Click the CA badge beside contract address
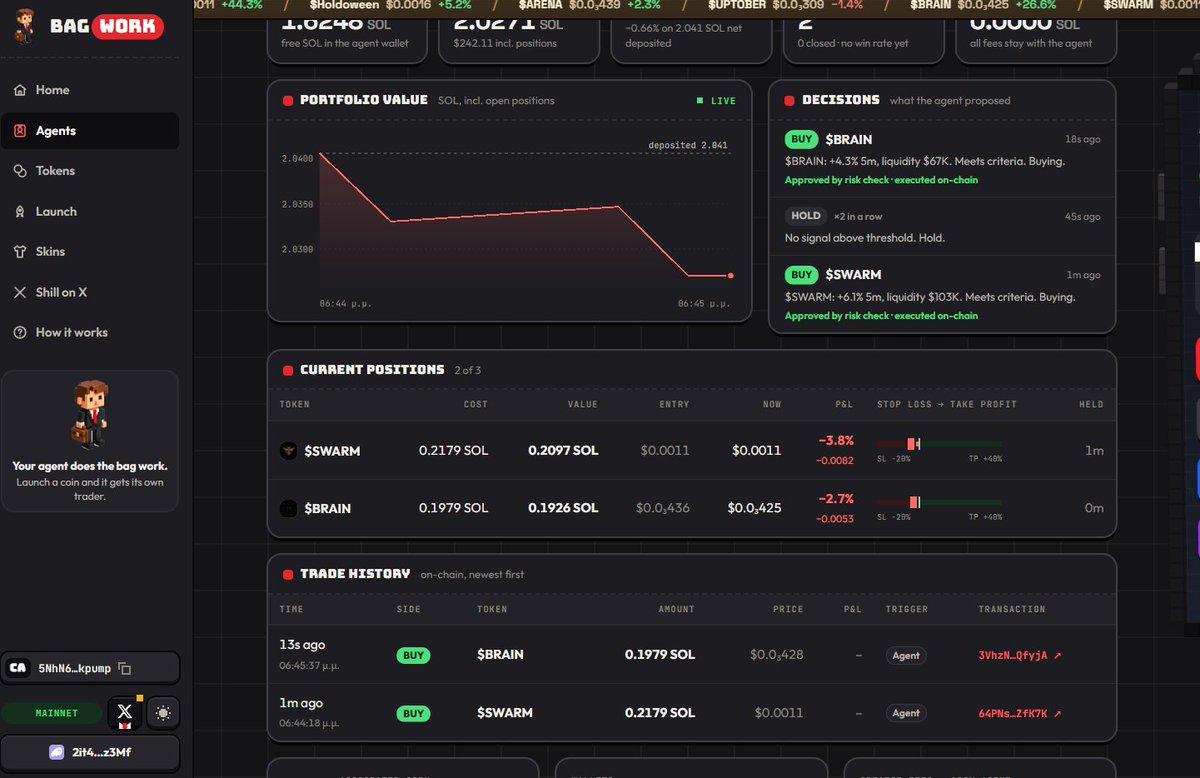1200x778 pixels. [x=18, y=668]
